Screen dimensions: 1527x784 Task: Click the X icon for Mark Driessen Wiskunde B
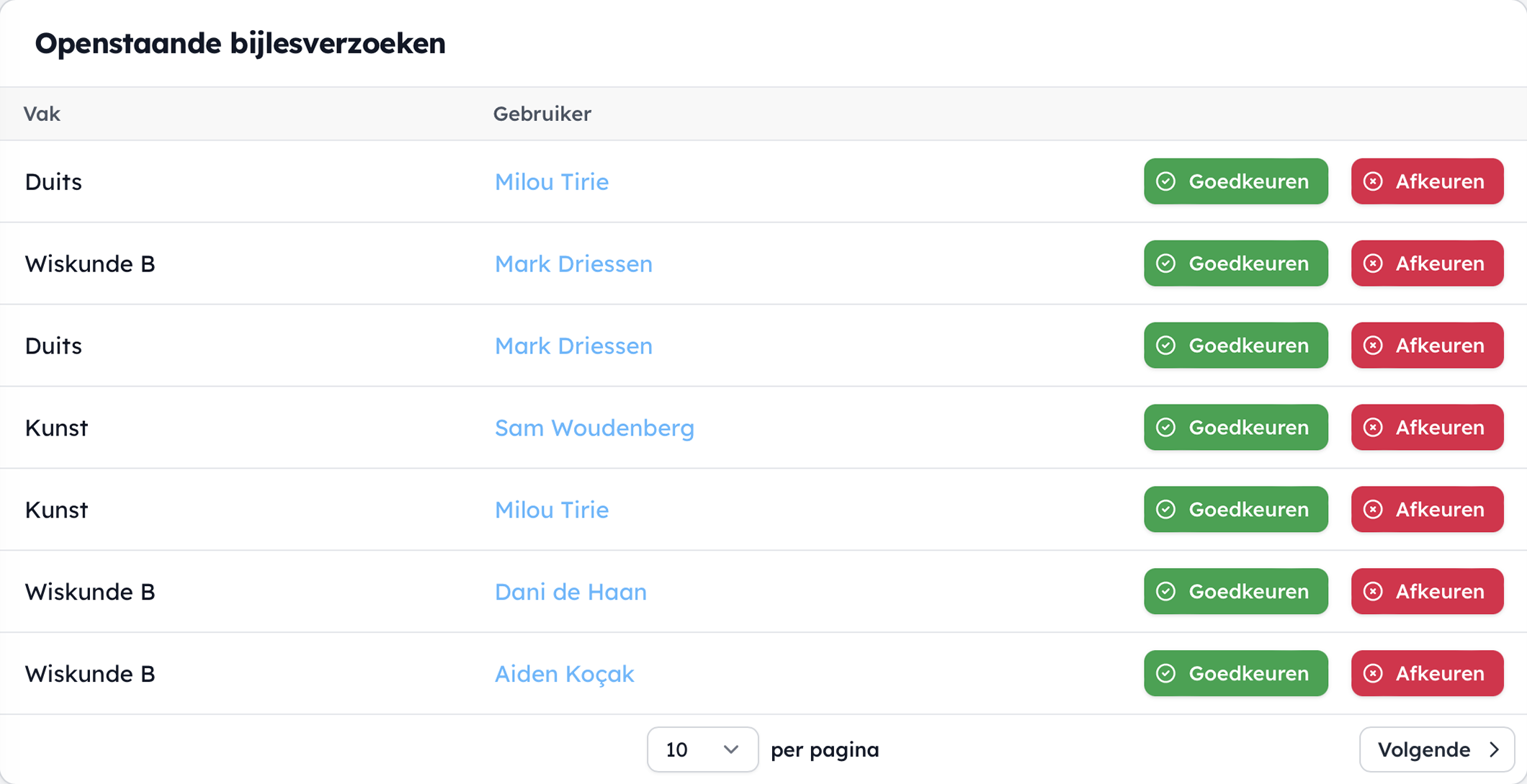(x=1374, y=263)
